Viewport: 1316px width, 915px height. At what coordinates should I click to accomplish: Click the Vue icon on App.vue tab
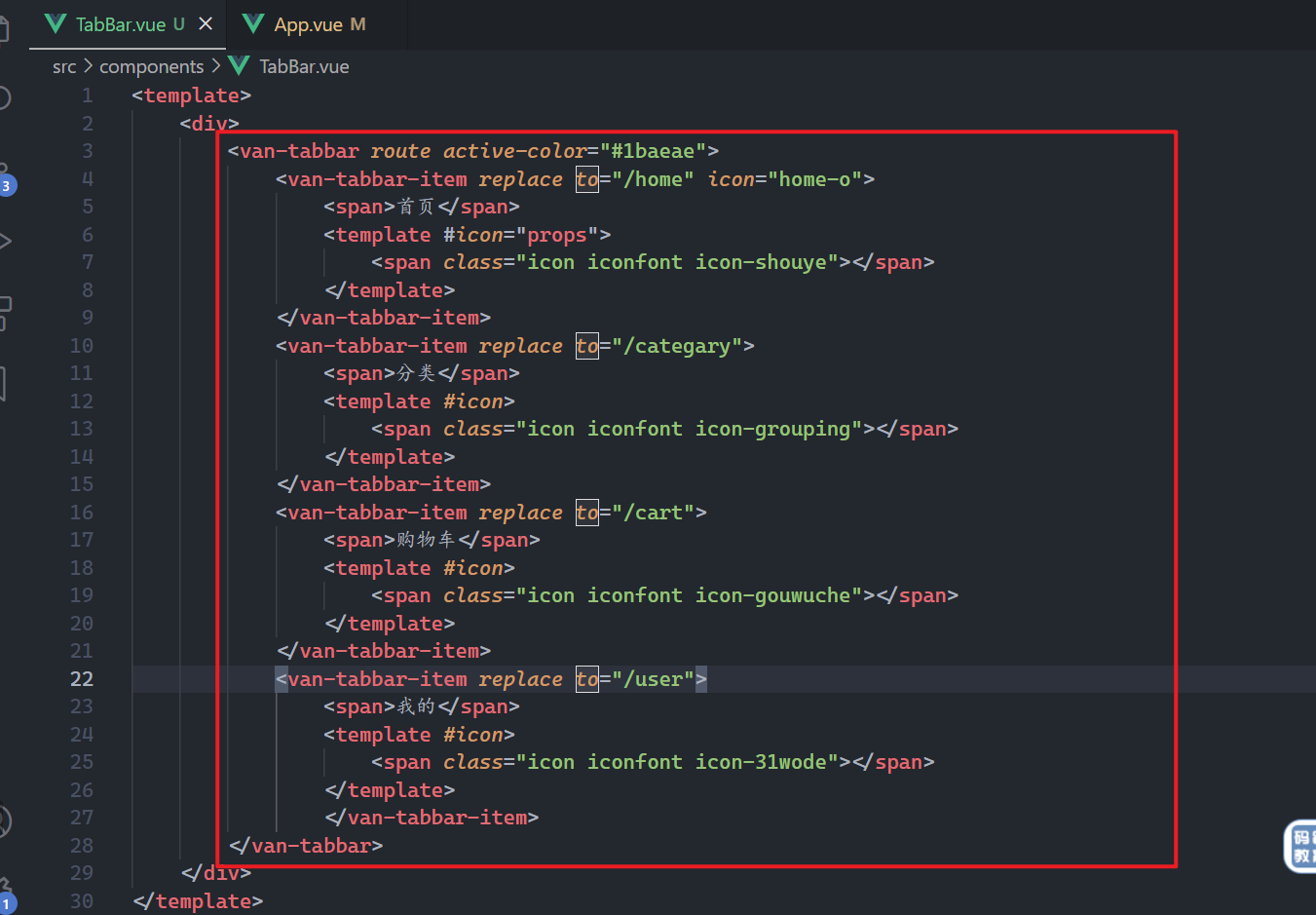click(253, 23)
